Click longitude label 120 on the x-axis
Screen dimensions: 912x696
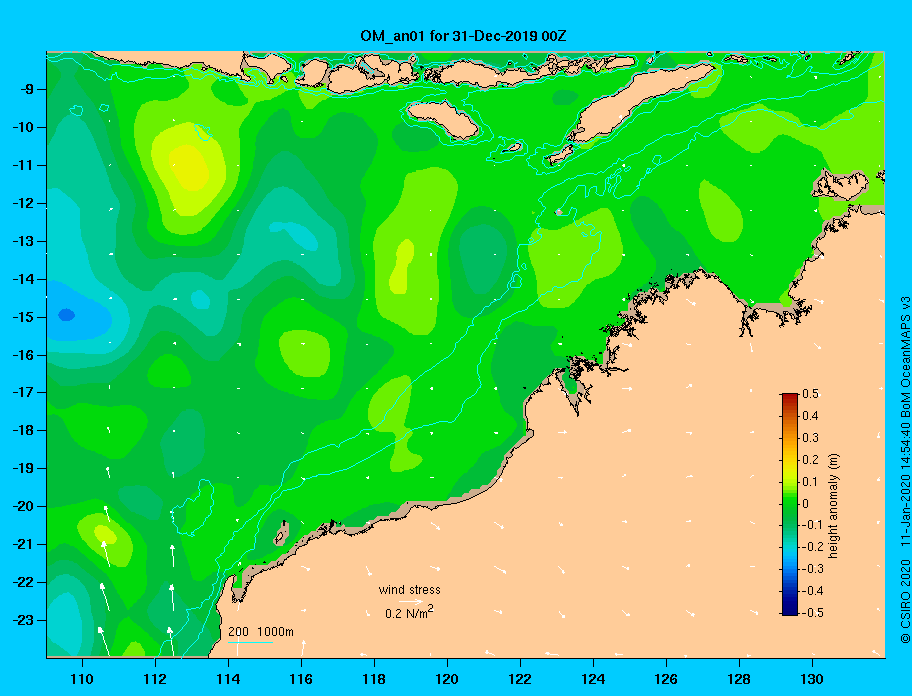pos(447,679)
